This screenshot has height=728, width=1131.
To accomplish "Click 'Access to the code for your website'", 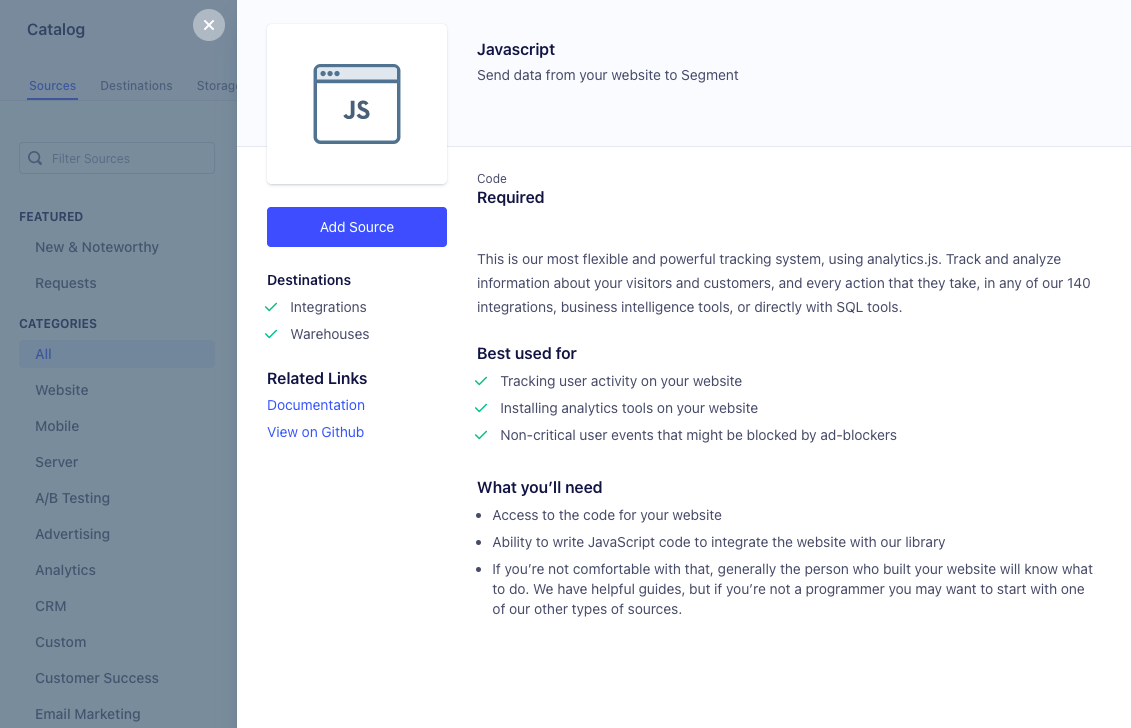I will [x=607, y=515].
